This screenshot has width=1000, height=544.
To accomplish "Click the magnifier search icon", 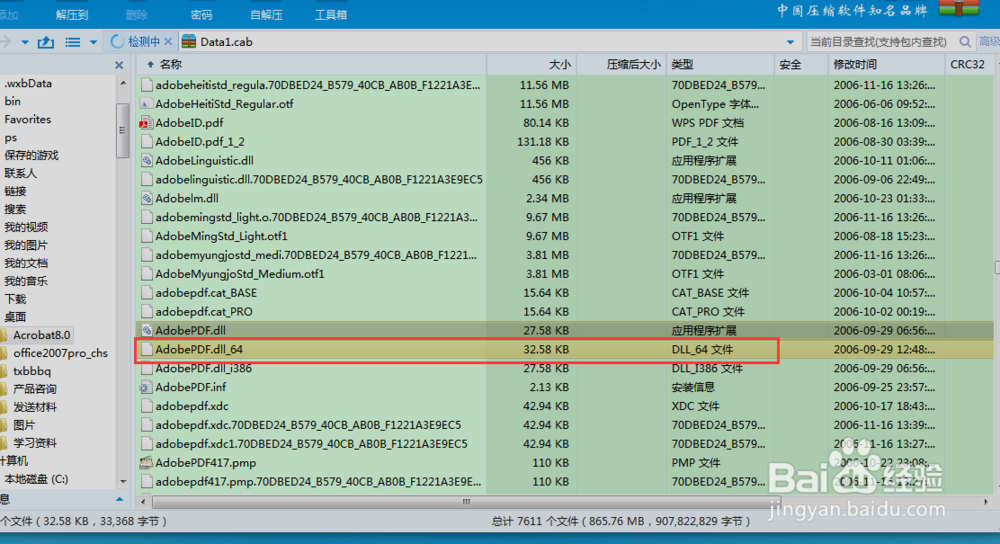I will click(x=965, y=42).
